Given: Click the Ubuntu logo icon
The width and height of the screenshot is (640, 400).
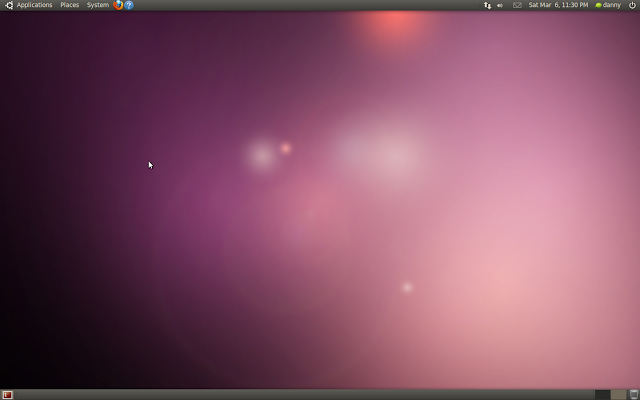Looking at the screenshot, I should [9, 5].
